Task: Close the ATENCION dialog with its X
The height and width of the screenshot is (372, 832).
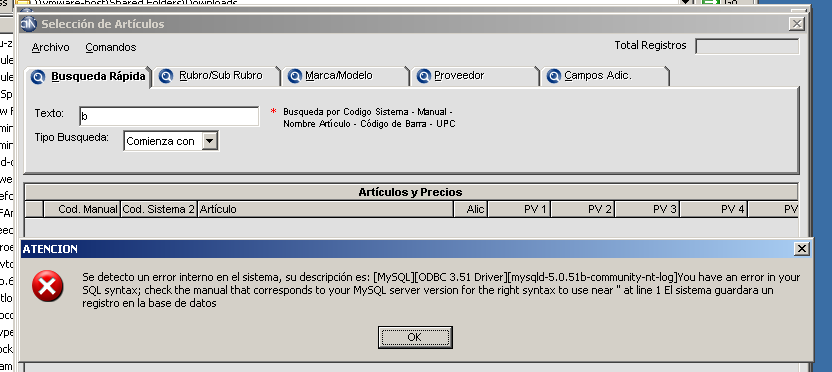Action: [802, 248]
